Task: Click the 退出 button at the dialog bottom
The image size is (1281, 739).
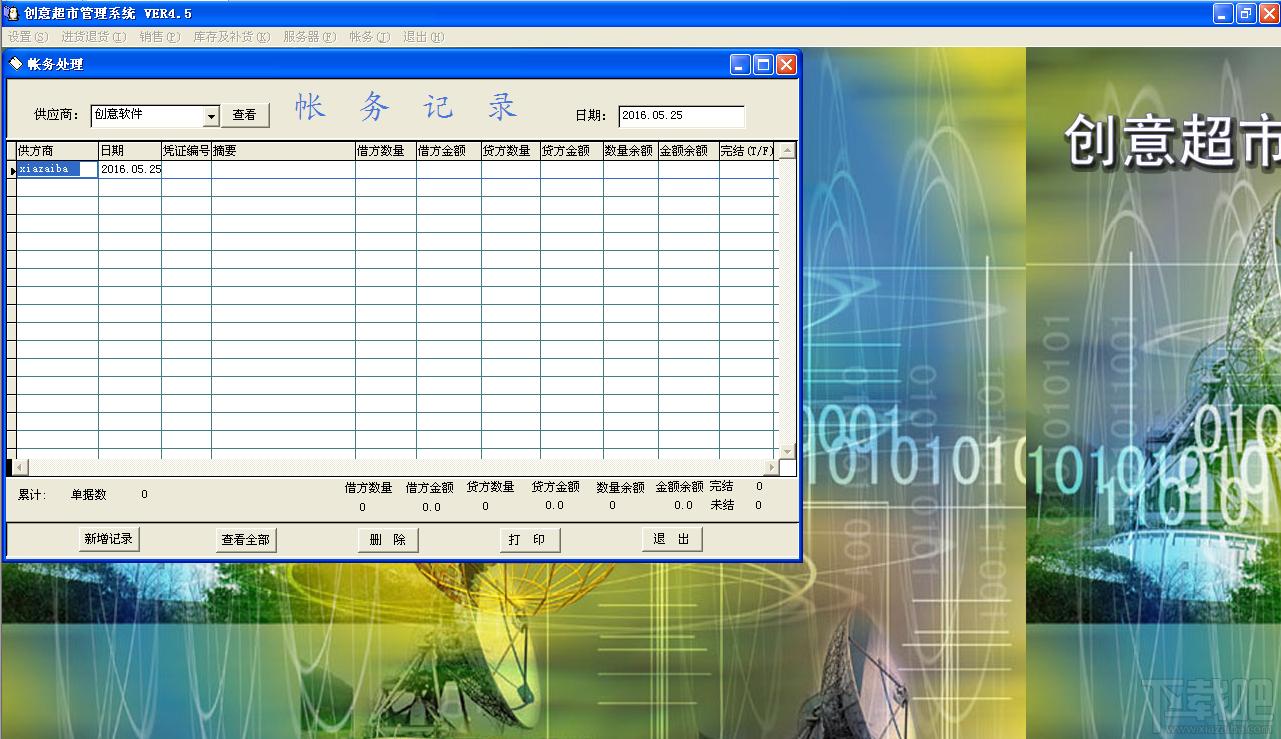Action: 672,539
